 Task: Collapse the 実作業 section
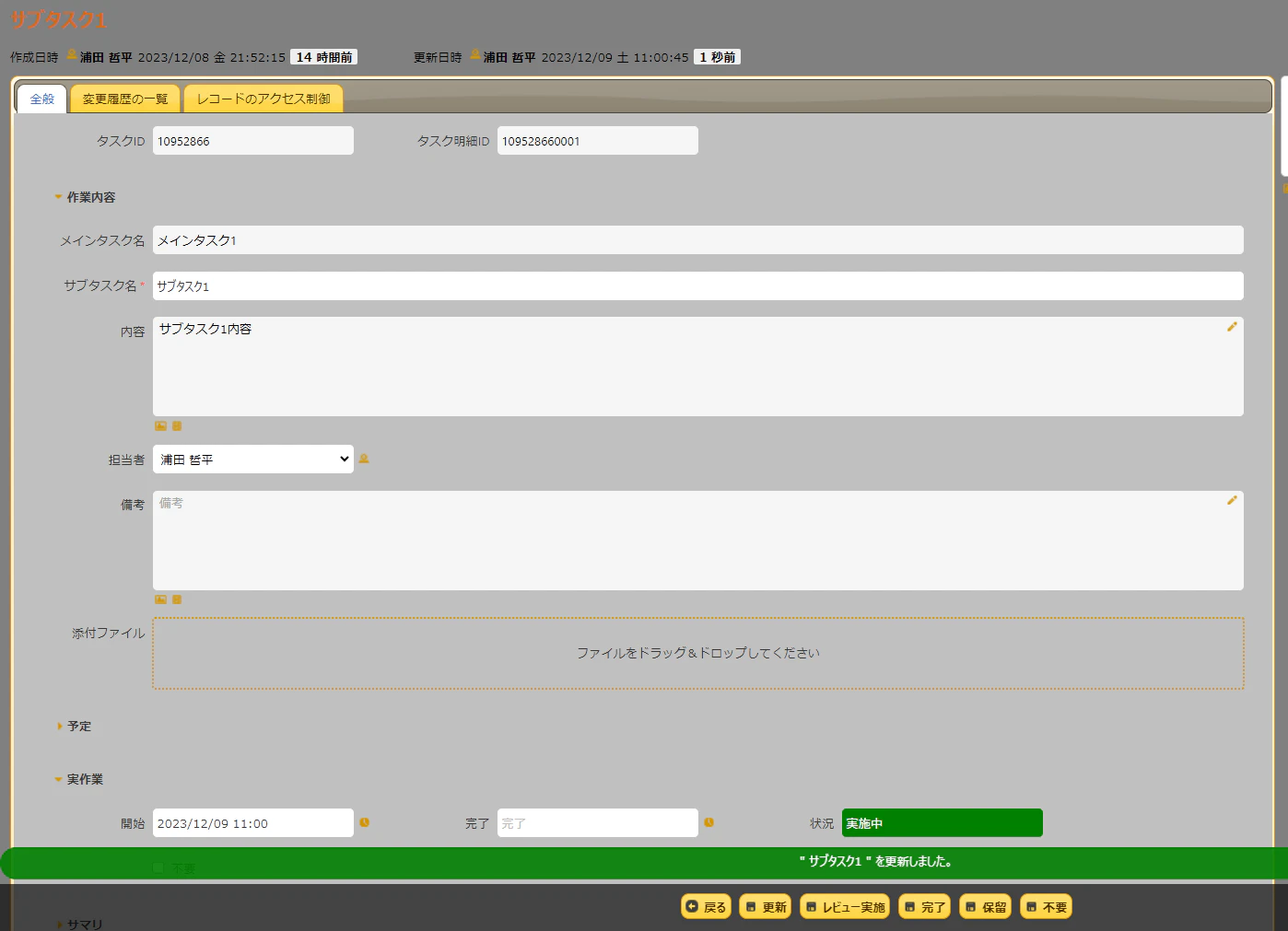point(79,779)
